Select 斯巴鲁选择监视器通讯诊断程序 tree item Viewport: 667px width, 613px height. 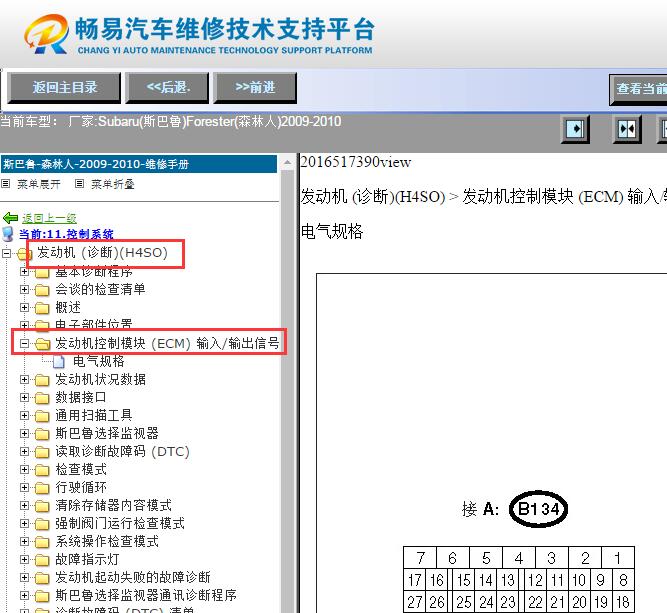146,595
